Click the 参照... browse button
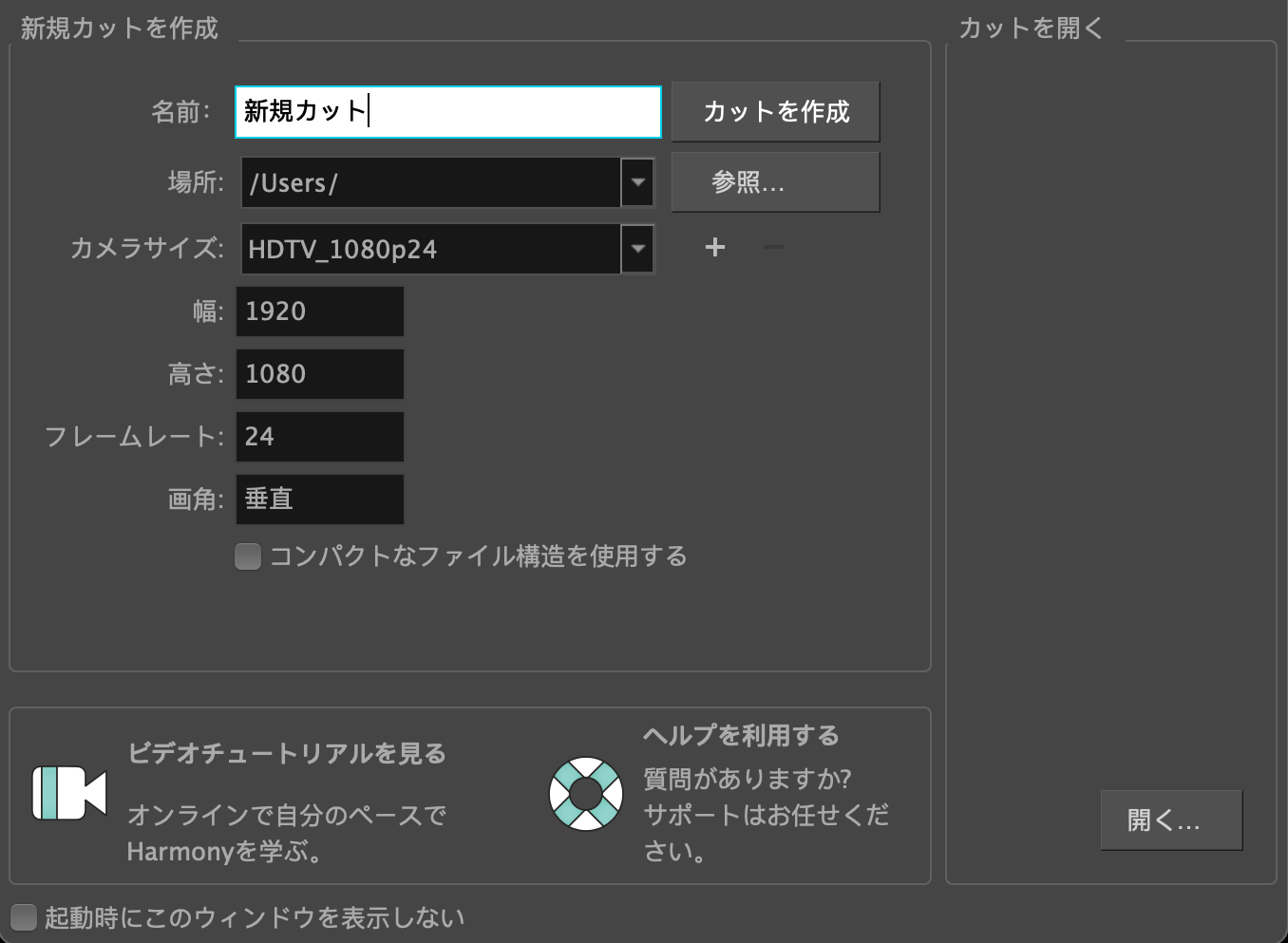This screenshot has width=1288, height=943. click(775, 182)
